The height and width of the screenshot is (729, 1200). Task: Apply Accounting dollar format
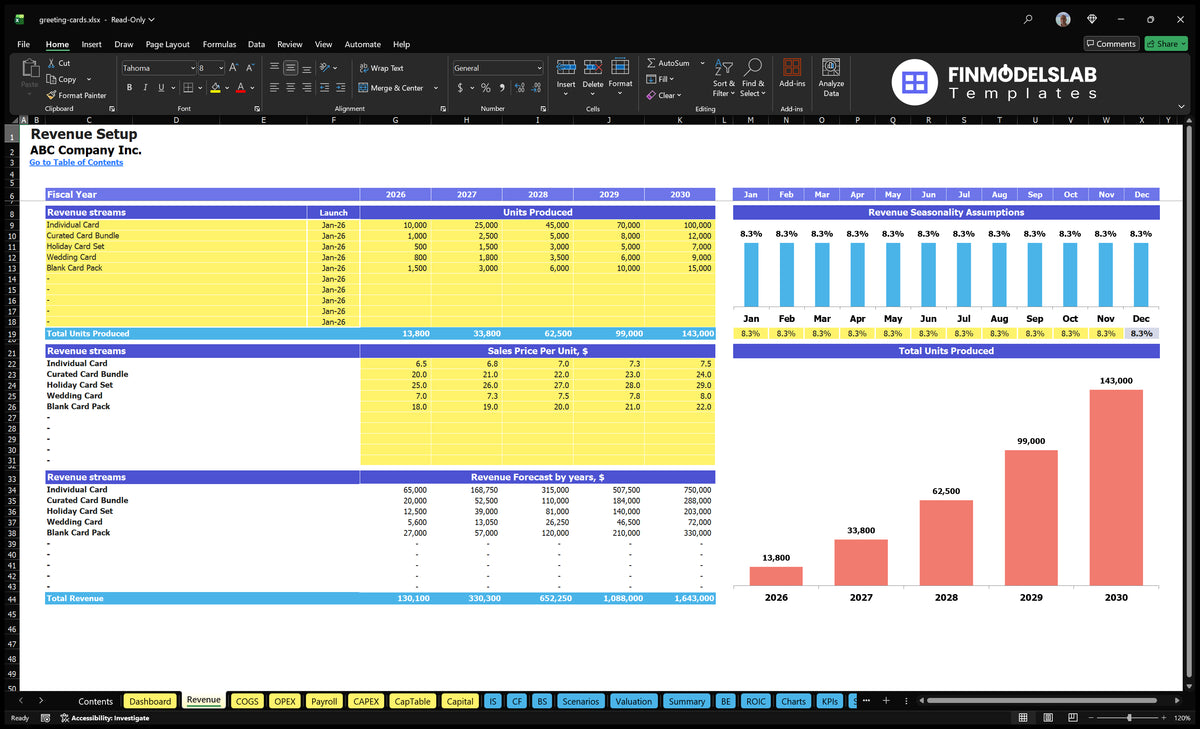tap(460, 88)
